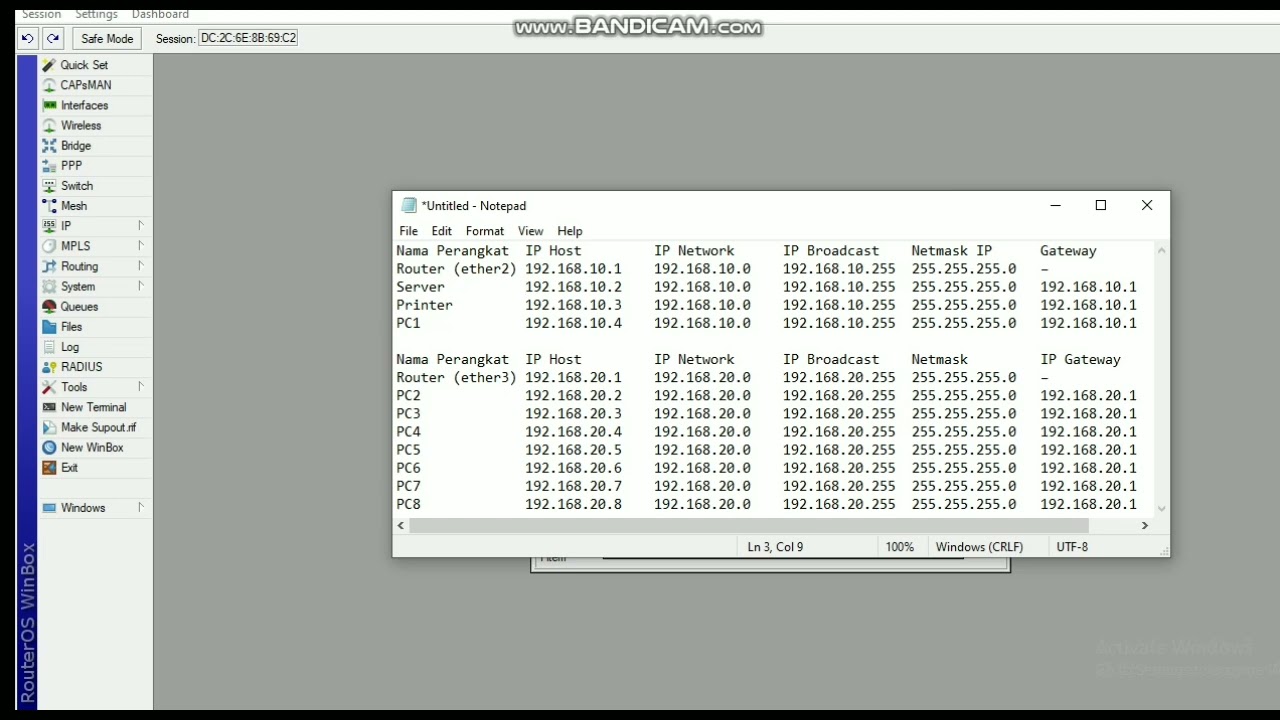Open the PPP icon in sidebar
The height and width of the screenshot is (720, 1280).
(49, 165)
